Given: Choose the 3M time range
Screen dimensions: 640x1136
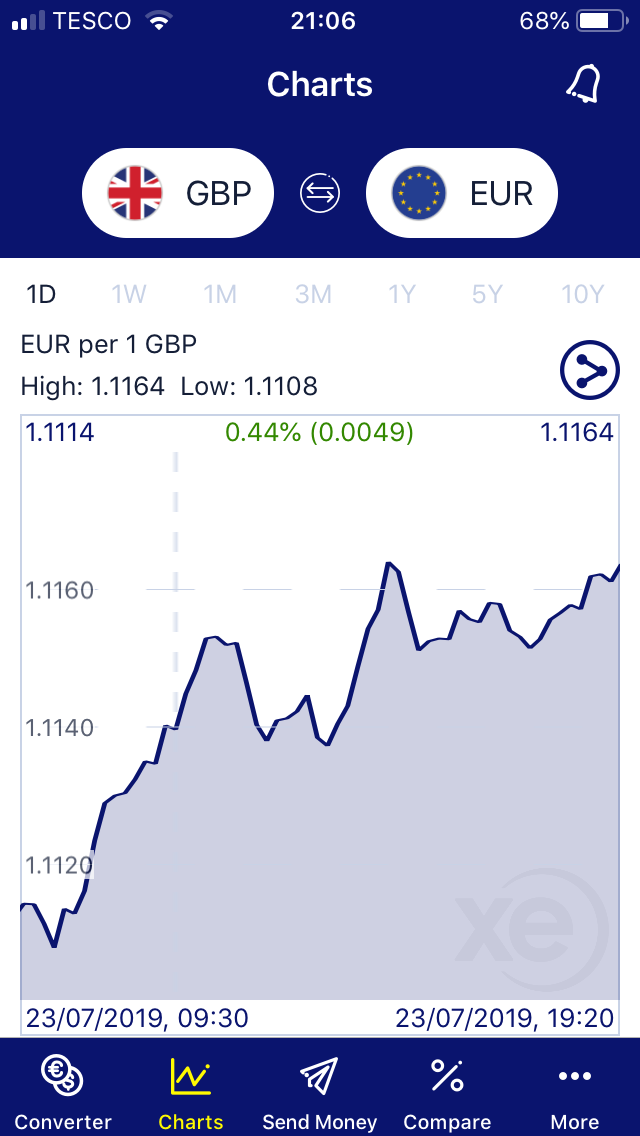Looking at the screenshot, I should point(313,294).
